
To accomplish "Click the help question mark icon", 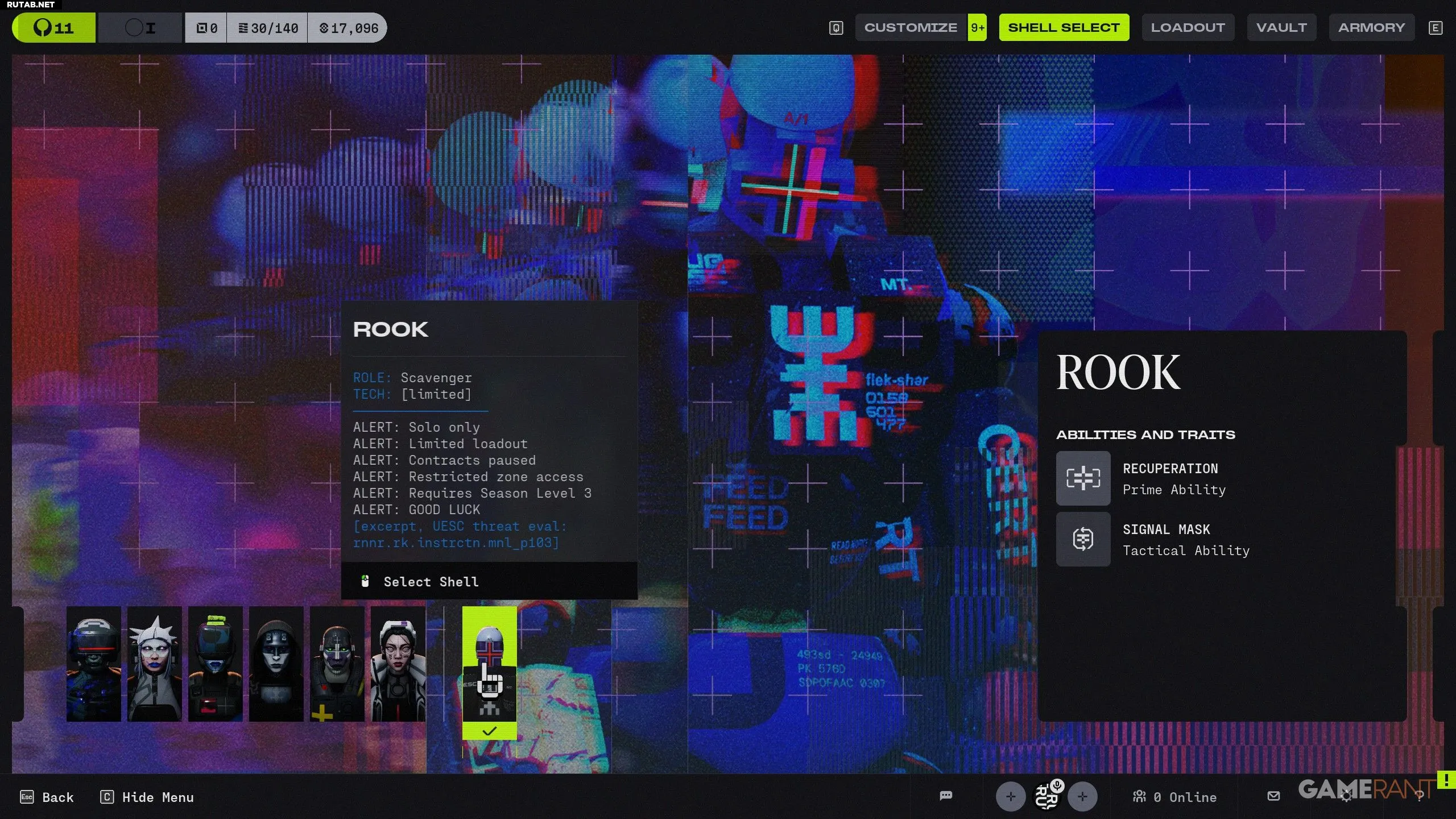I will coord(1420,796).
